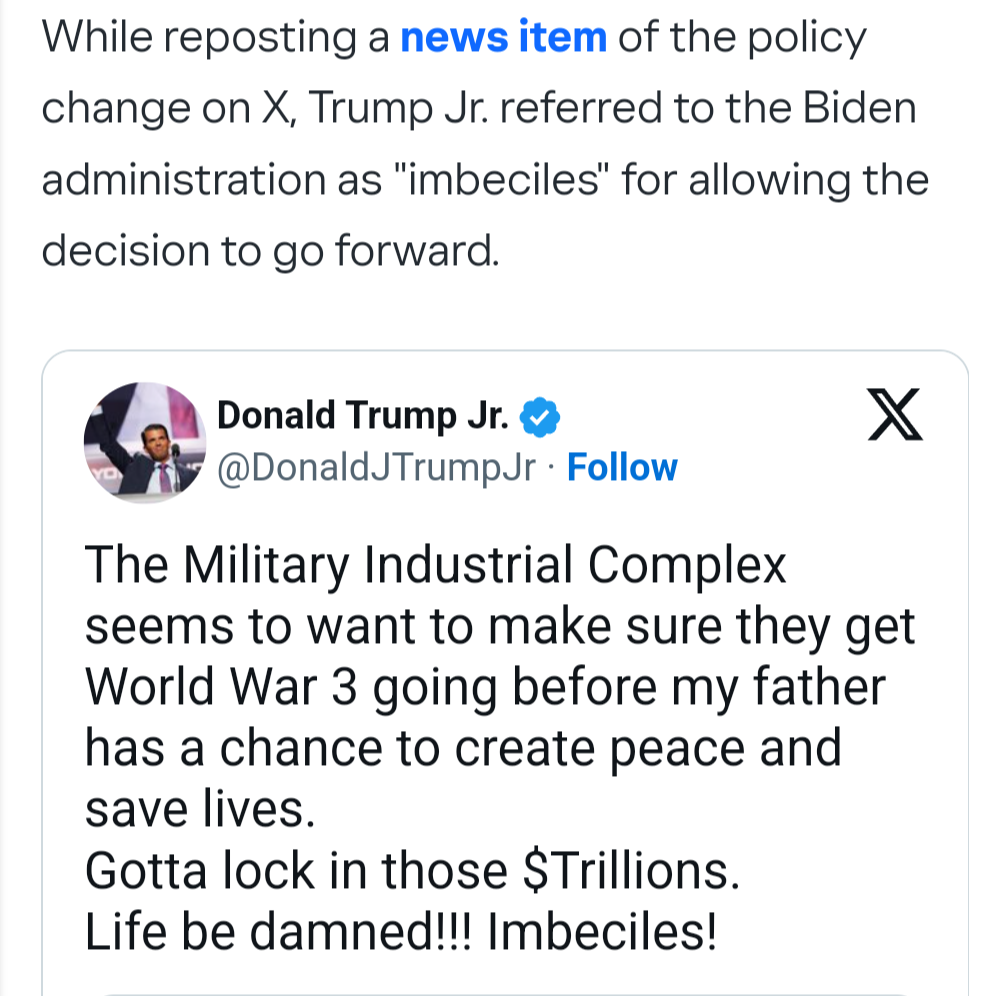Click the blue verified checkmark badge

543,417
